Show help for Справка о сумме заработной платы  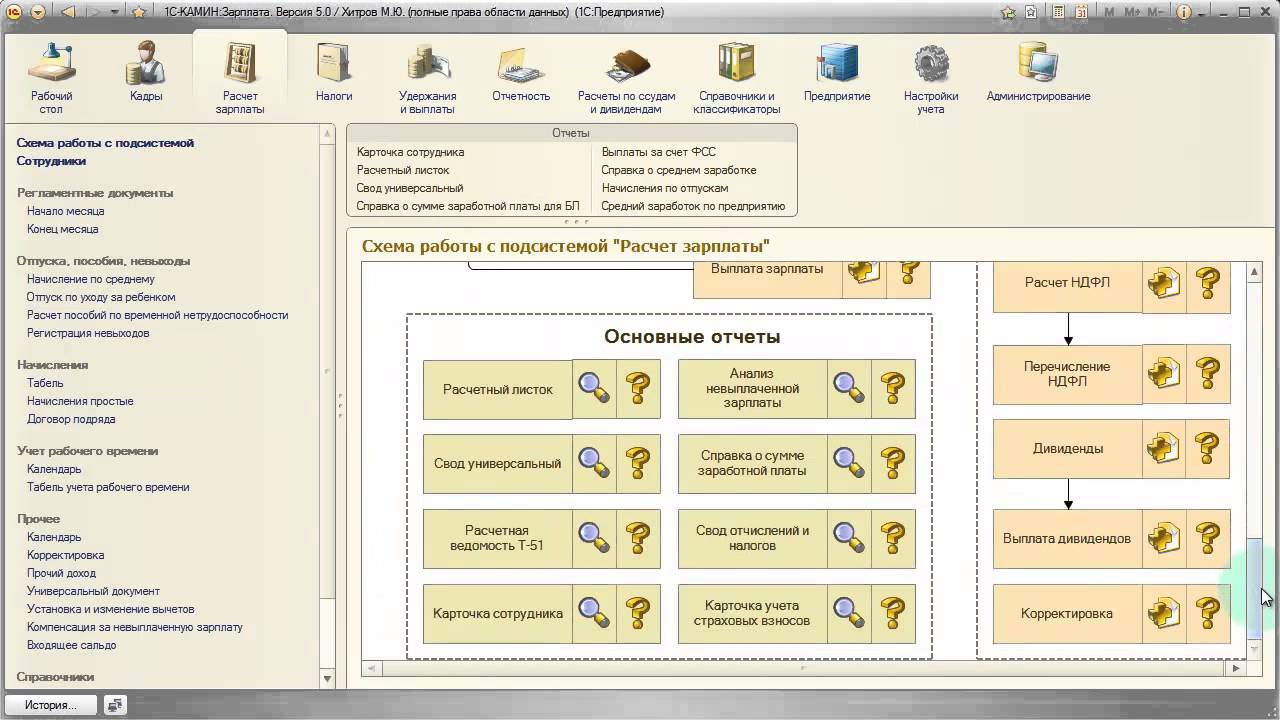[x=893, y=464]
